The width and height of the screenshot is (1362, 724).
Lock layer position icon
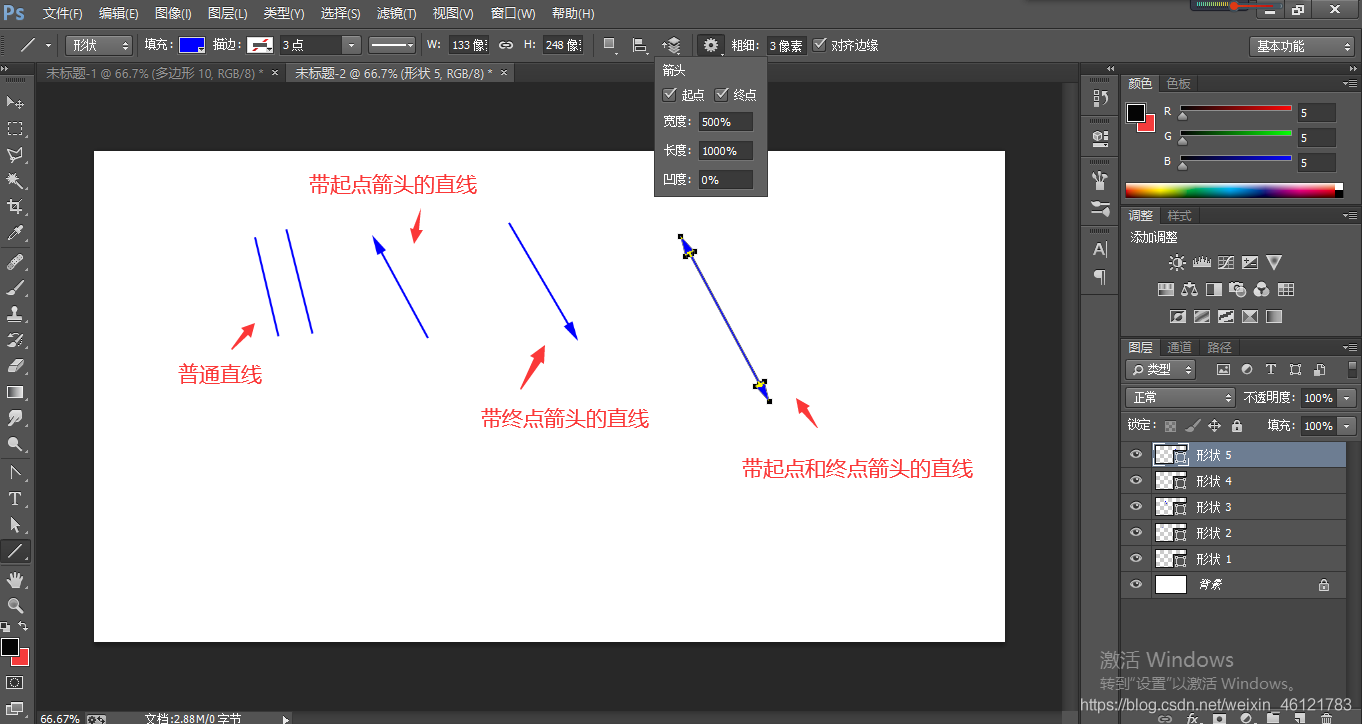coord(1215,426)
